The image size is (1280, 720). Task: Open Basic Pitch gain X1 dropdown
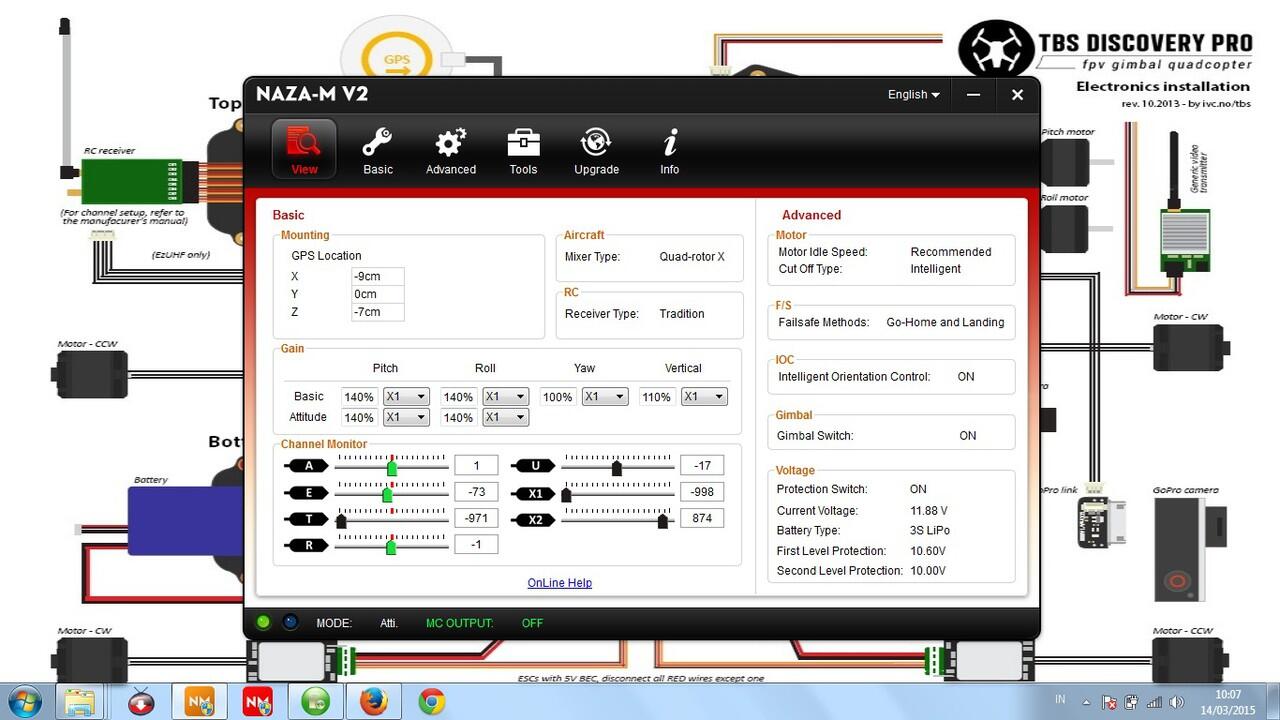point(405,397)
